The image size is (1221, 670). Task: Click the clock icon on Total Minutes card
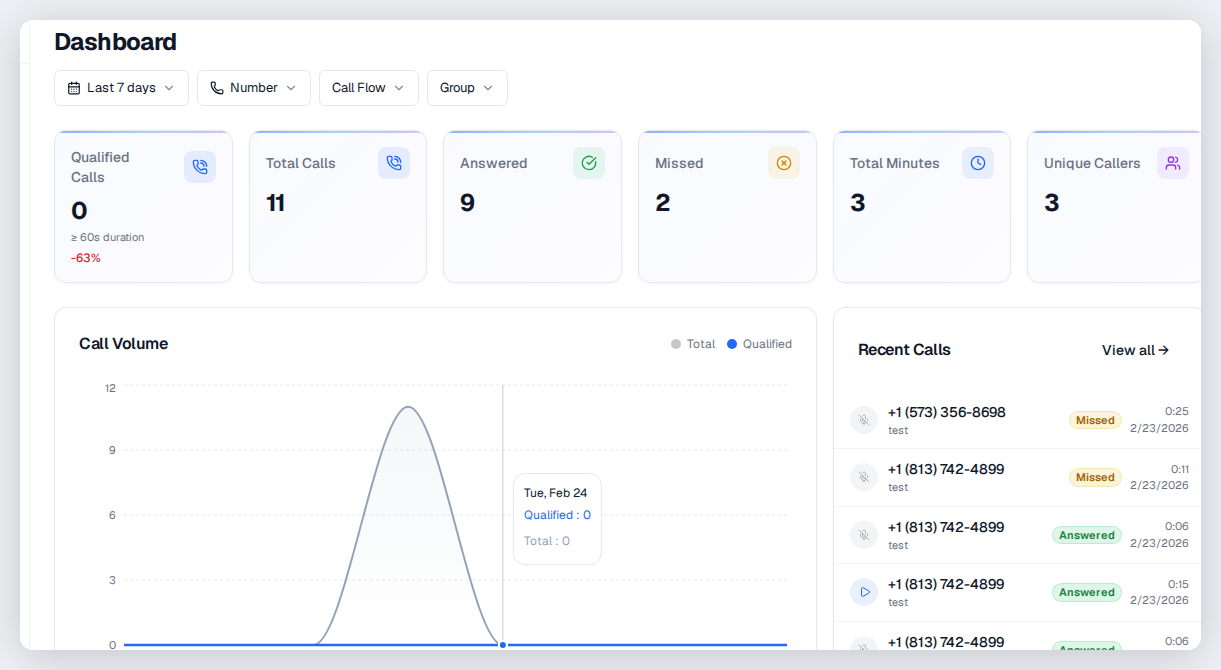(977, 162)
